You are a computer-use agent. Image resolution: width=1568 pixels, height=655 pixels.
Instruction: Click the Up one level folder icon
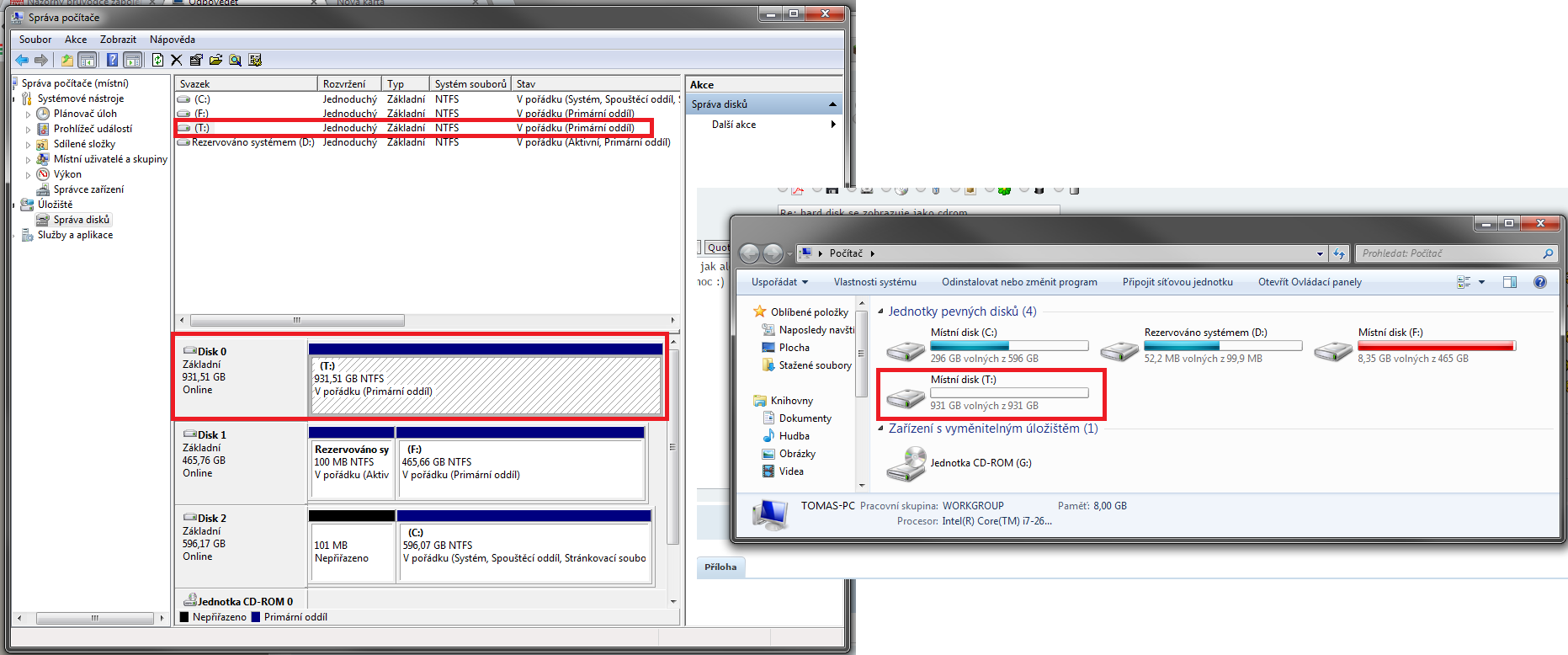coord(66,60)
